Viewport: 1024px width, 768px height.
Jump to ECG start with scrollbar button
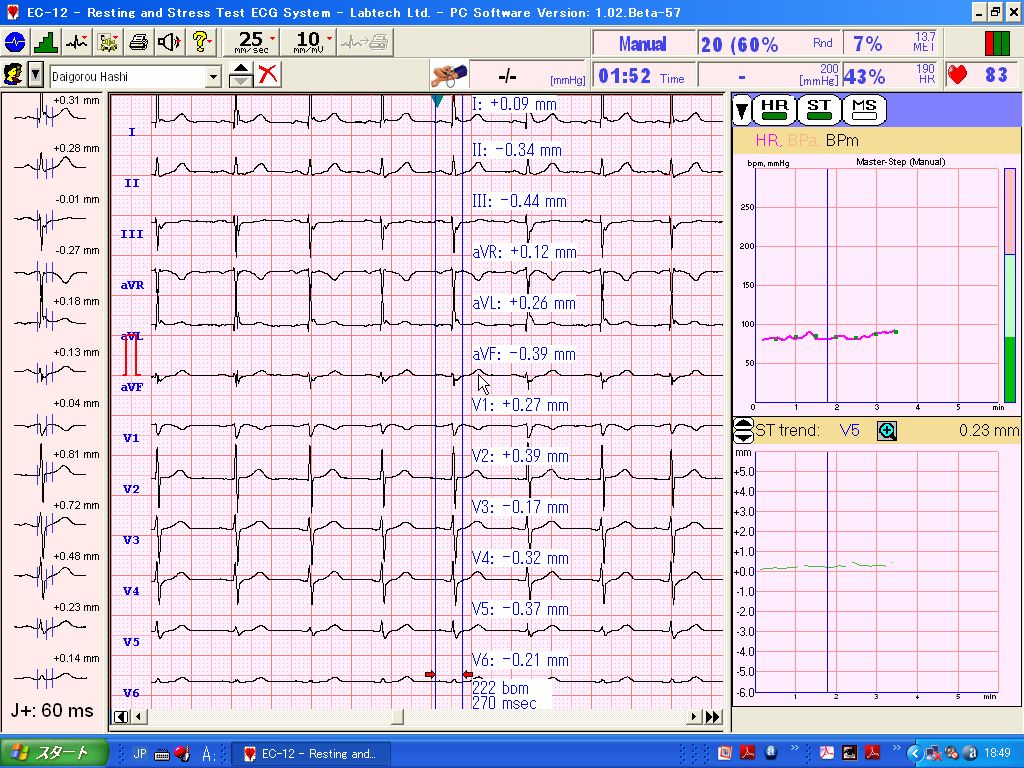pos(121,716)
